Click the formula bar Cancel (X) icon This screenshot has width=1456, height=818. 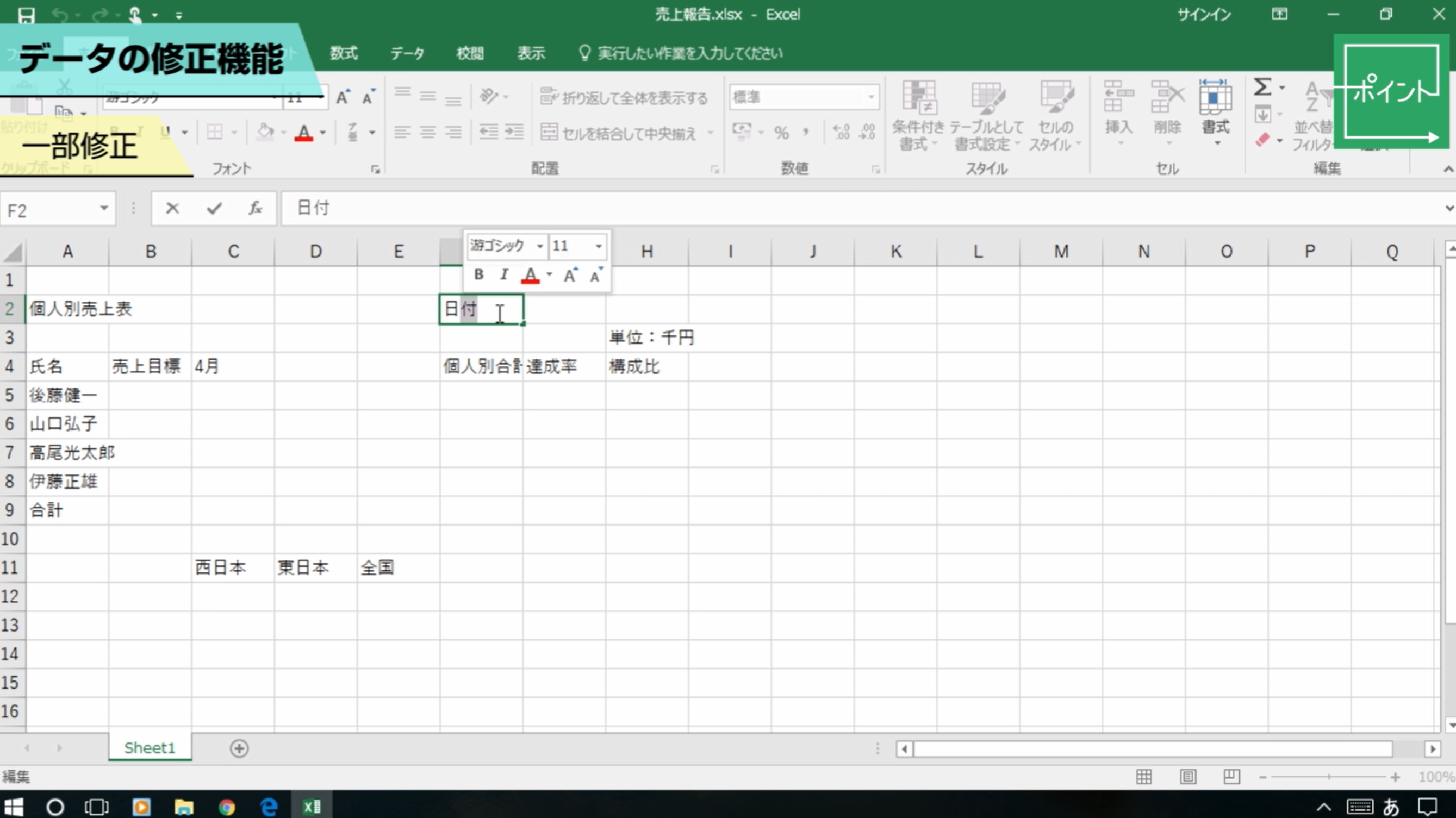point(172,209)
